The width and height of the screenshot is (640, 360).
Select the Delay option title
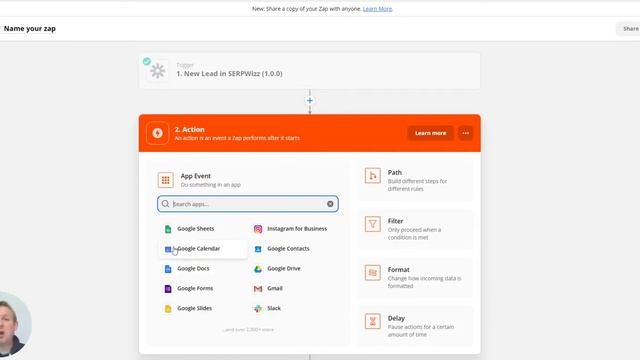tap(396, 318)
